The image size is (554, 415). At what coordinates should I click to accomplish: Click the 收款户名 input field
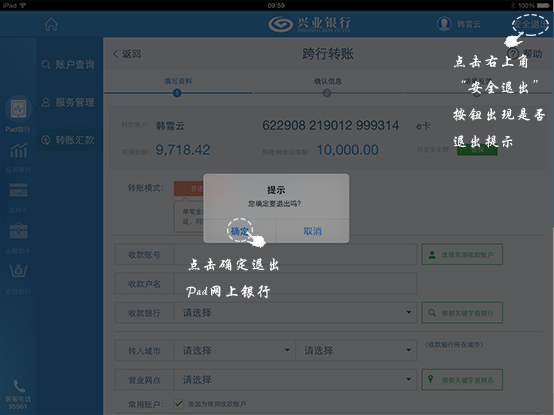(295, 284)
